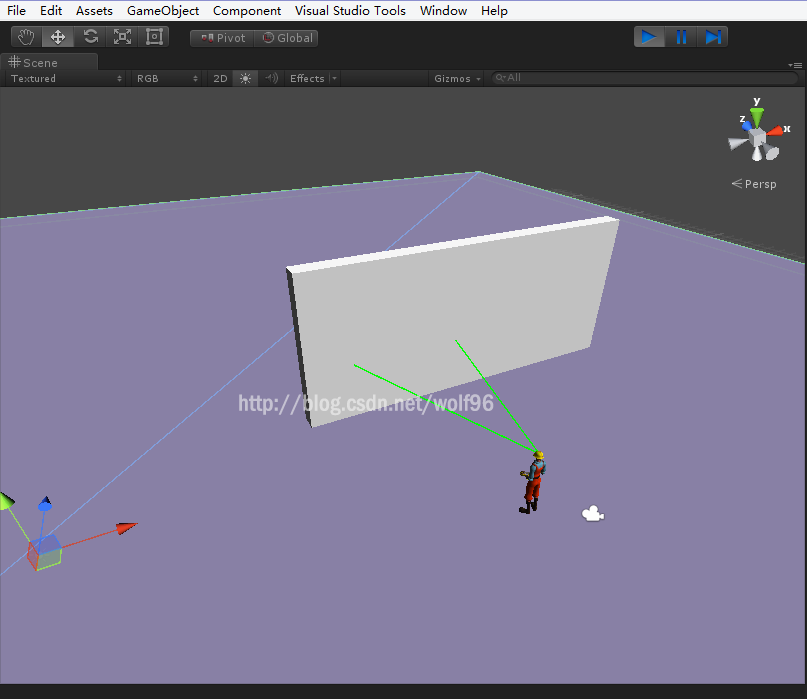Viewport: 807px width, 699px height.
Task: Open the Visual Studio Tools menu
Action: point(350,11)
